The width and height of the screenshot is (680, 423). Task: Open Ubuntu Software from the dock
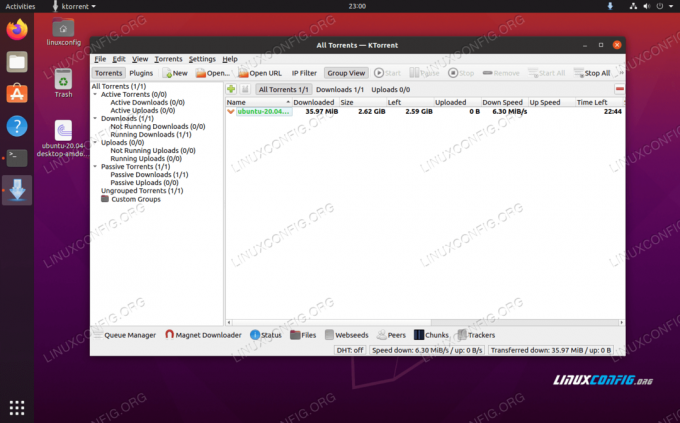click(17, 94)
